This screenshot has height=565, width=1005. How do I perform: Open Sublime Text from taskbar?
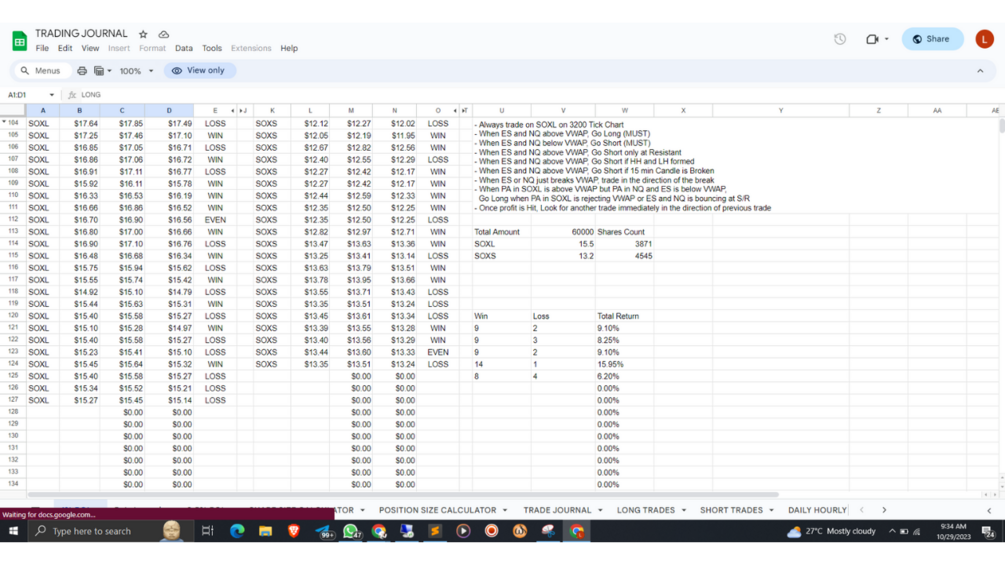pyautogui.click(x=435, y=531)
